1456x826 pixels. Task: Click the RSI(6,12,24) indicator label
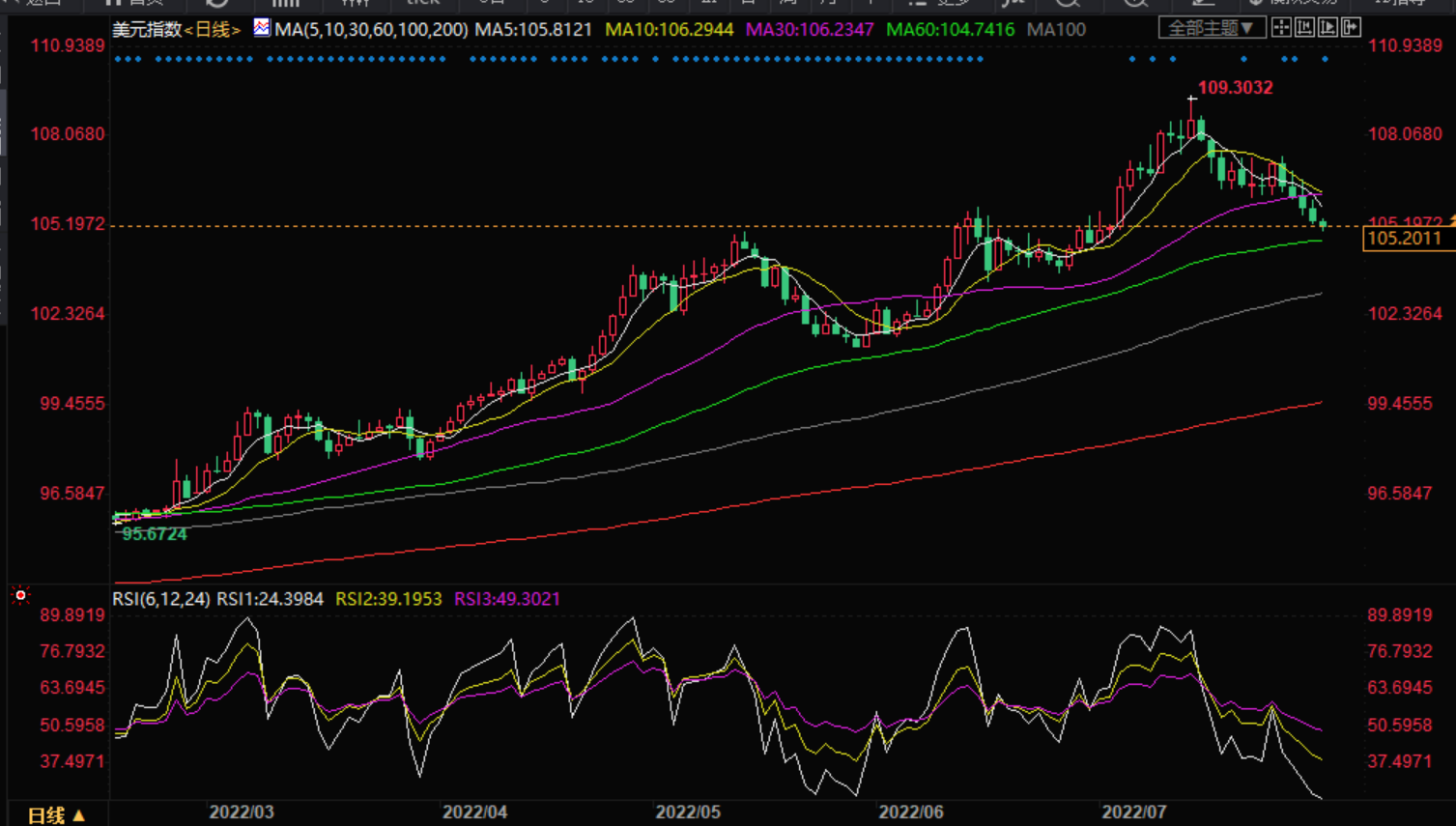(160, 599)
